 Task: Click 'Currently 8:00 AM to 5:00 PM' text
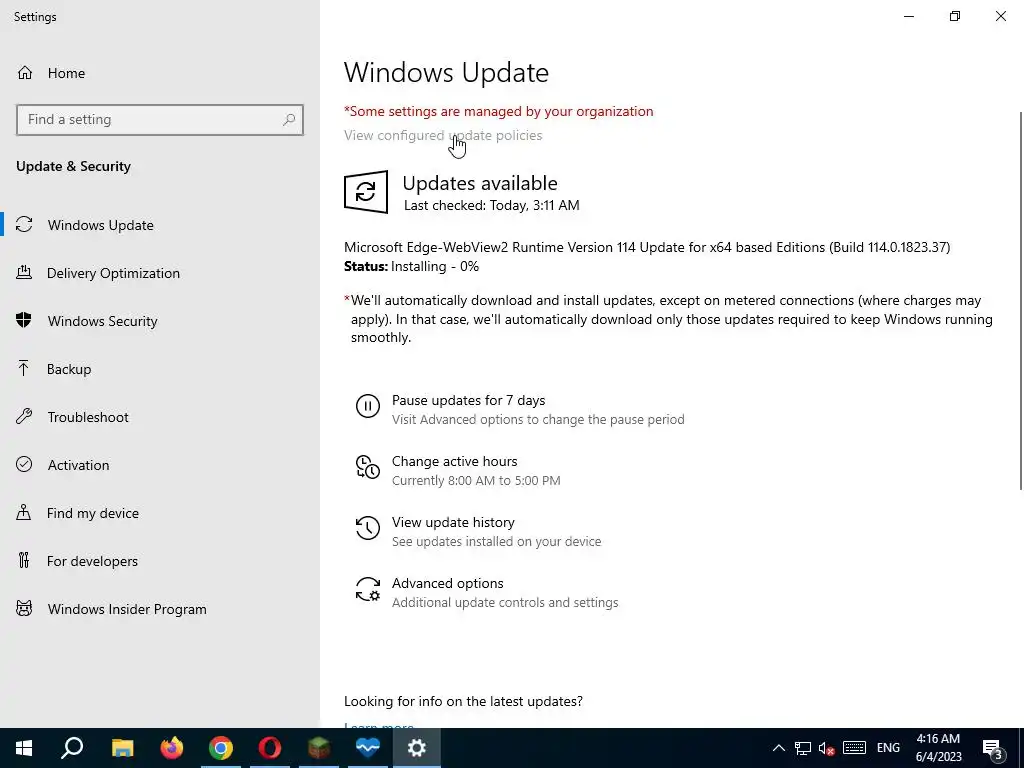[x=476, y=481]
